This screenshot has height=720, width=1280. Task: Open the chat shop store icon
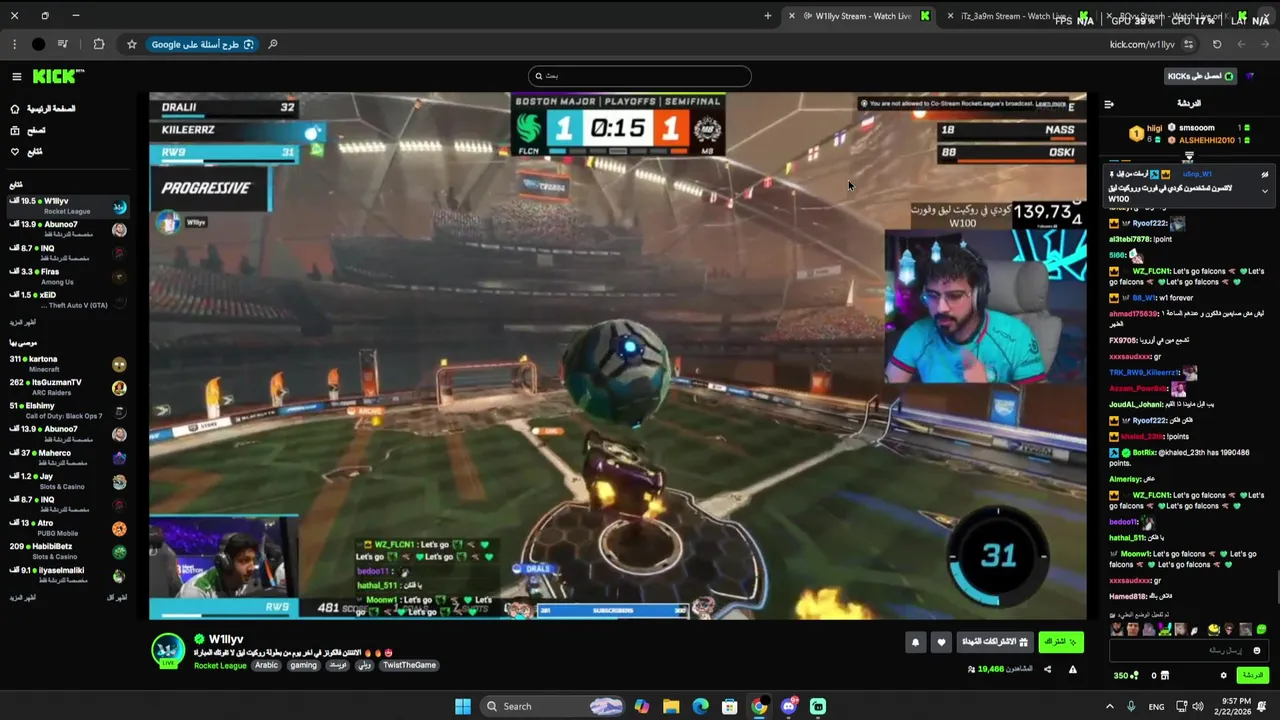[1167, 676]
